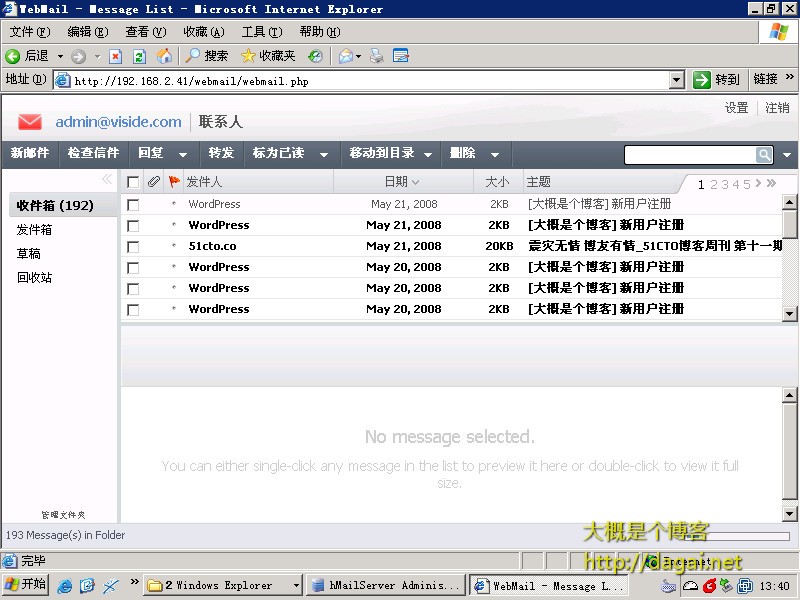
Task: Expand the address bar URL dropdown
Action: pos(676,80)
